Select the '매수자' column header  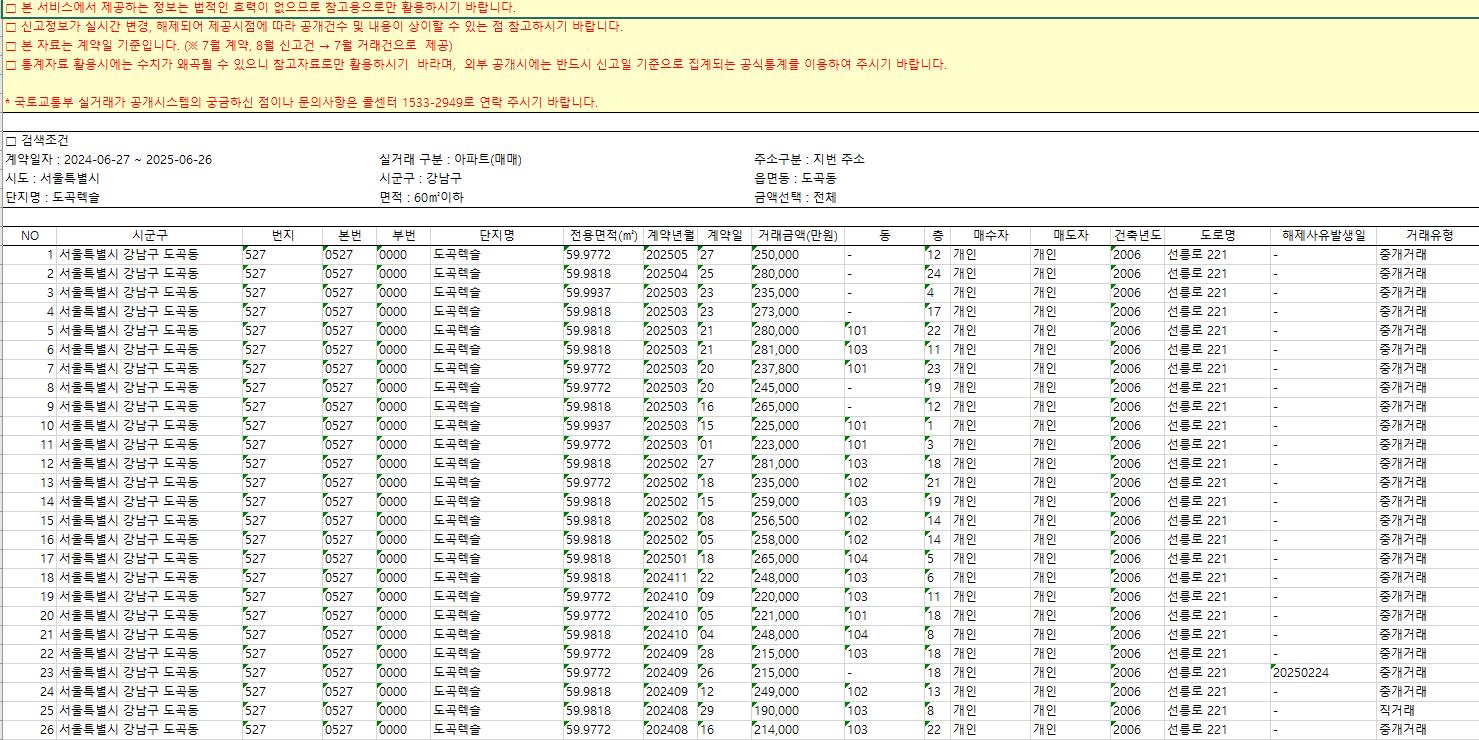coord(990,236)
